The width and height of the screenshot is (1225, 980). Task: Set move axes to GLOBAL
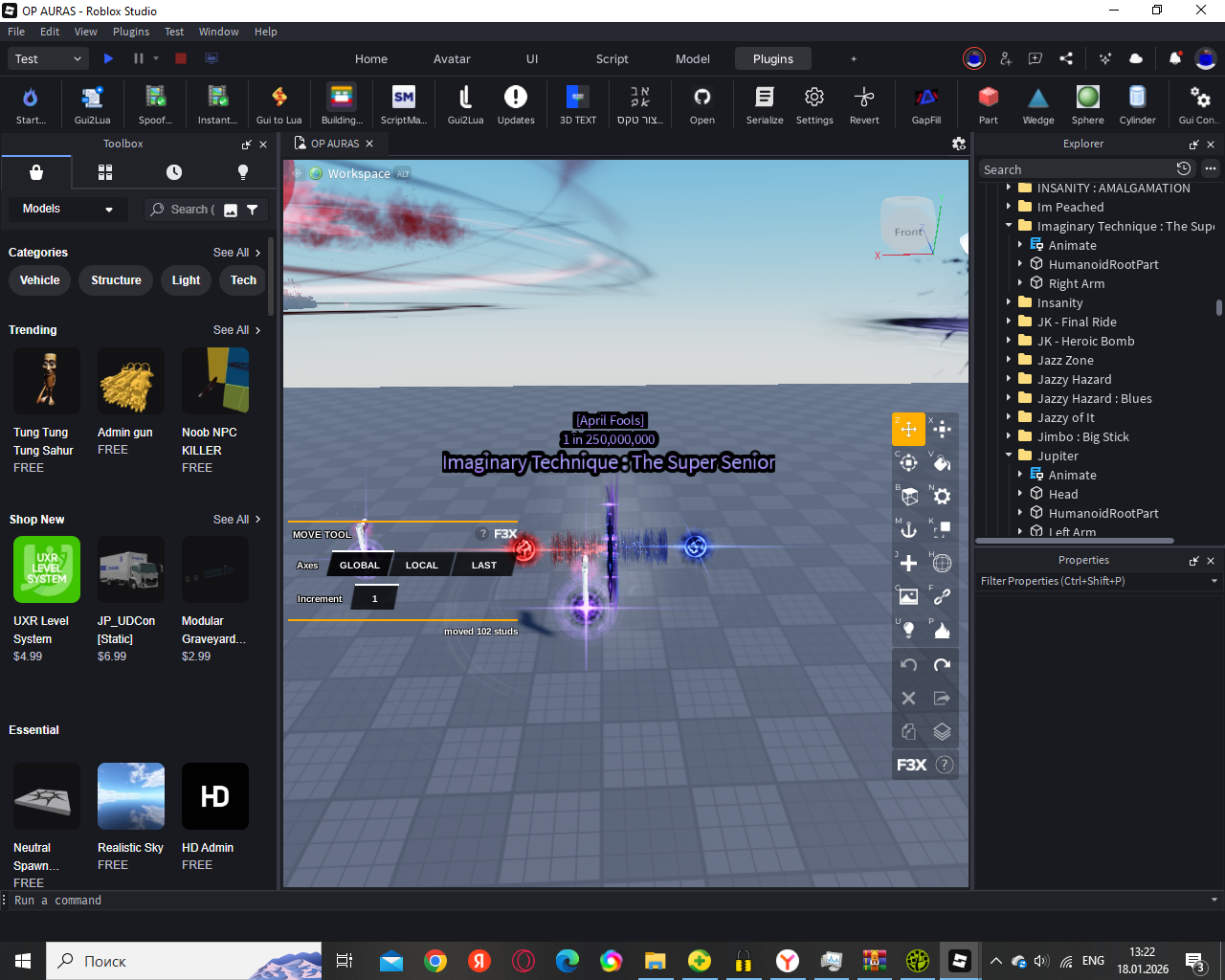[x=360, y=565]
